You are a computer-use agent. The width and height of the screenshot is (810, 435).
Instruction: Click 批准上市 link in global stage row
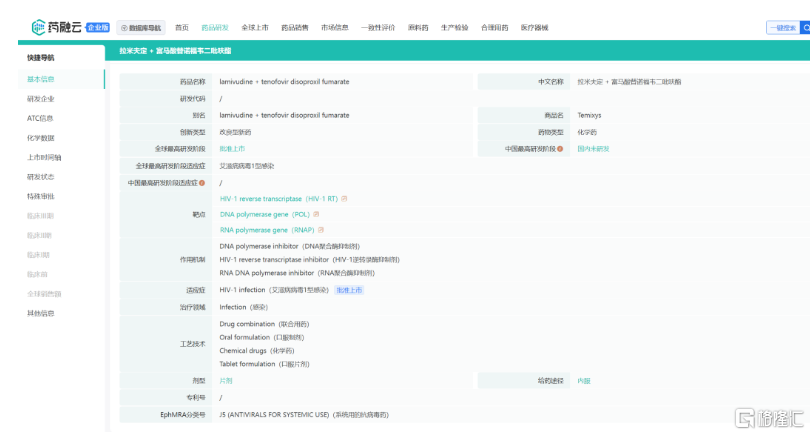click(232, 149)
